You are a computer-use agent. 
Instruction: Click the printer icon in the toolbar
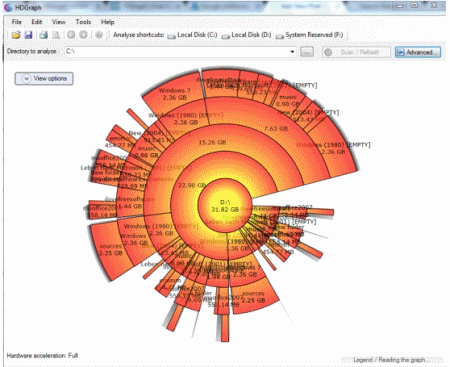44,35
